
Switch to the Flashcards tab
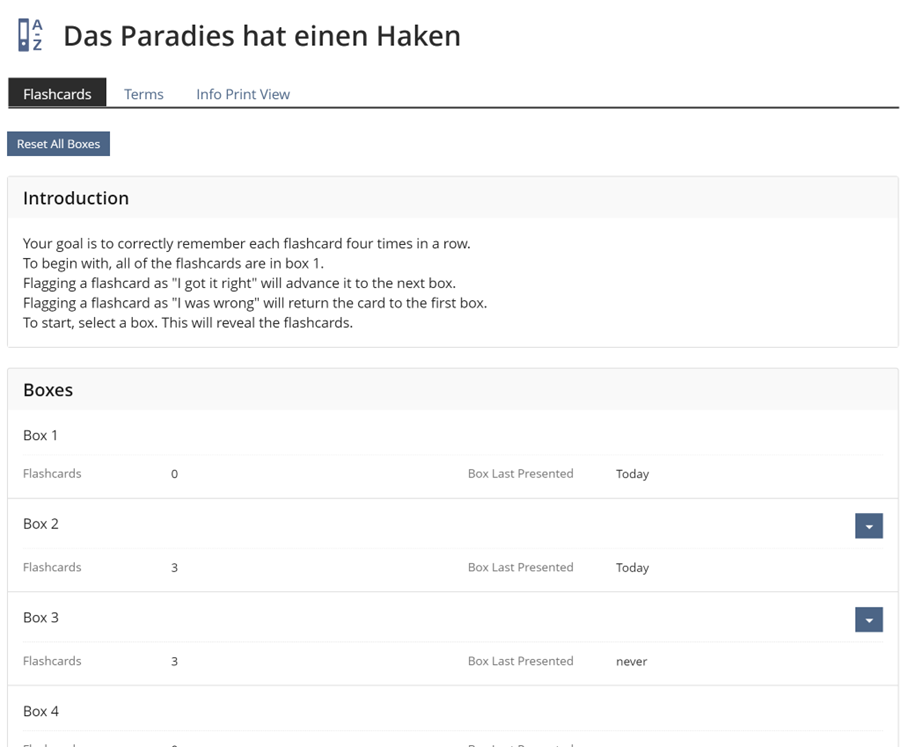pyautogui.click(x=57, y=94)
